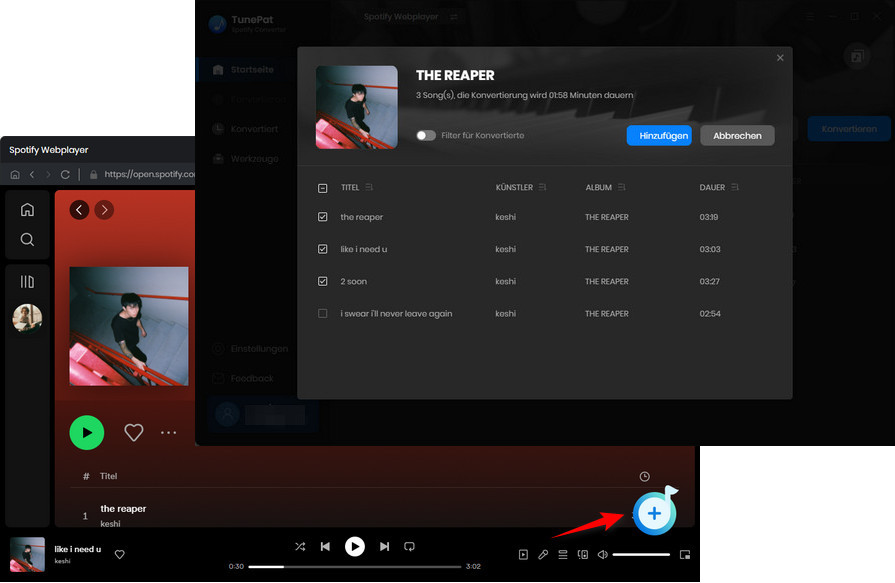895x583 pixels.
Task: Open album more options three dots
Action: (x=168, y=433)
